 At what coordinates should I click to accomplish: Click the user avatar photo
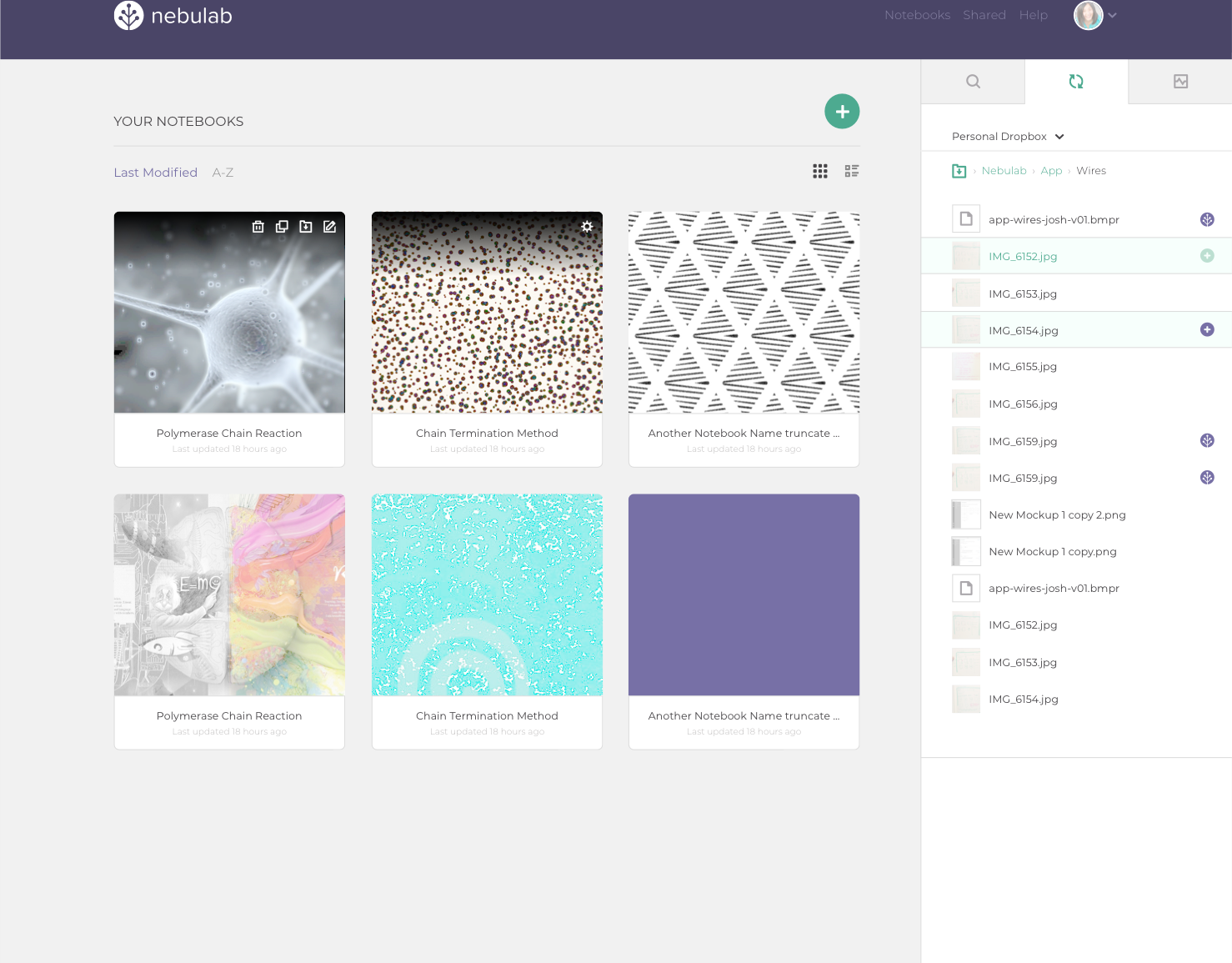point(1088,15)
